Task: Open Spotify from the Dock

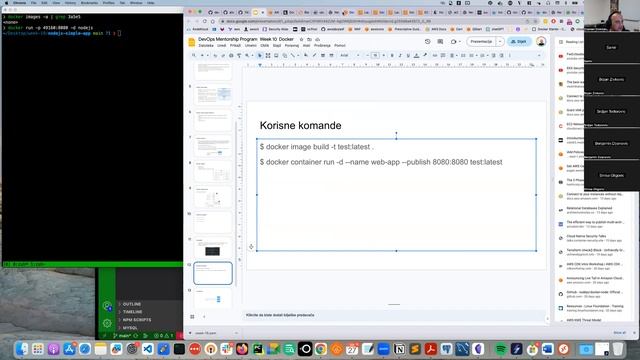Action: [501, 349]
